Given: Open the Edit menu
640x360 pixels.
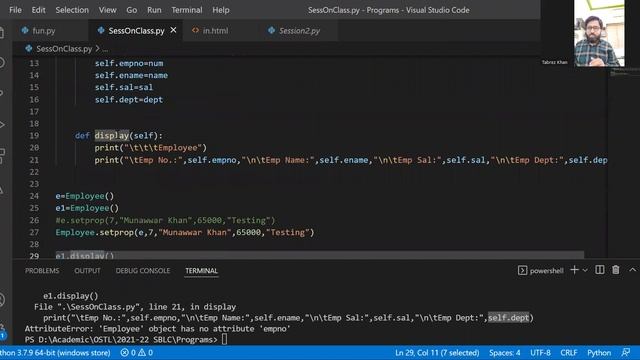Looking at the screenshot, I should (x=38, y=10).
